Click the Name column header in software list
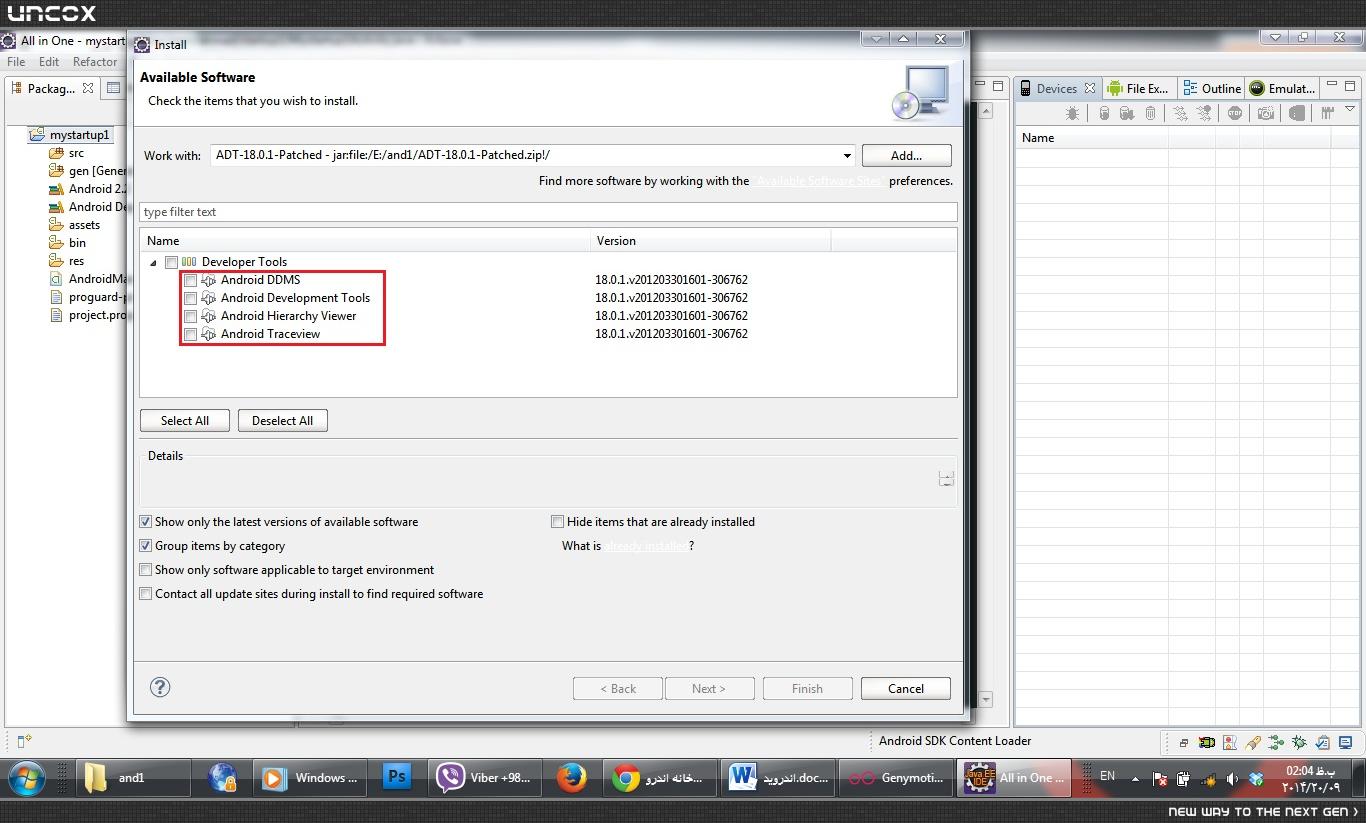 tap(365, 241)
